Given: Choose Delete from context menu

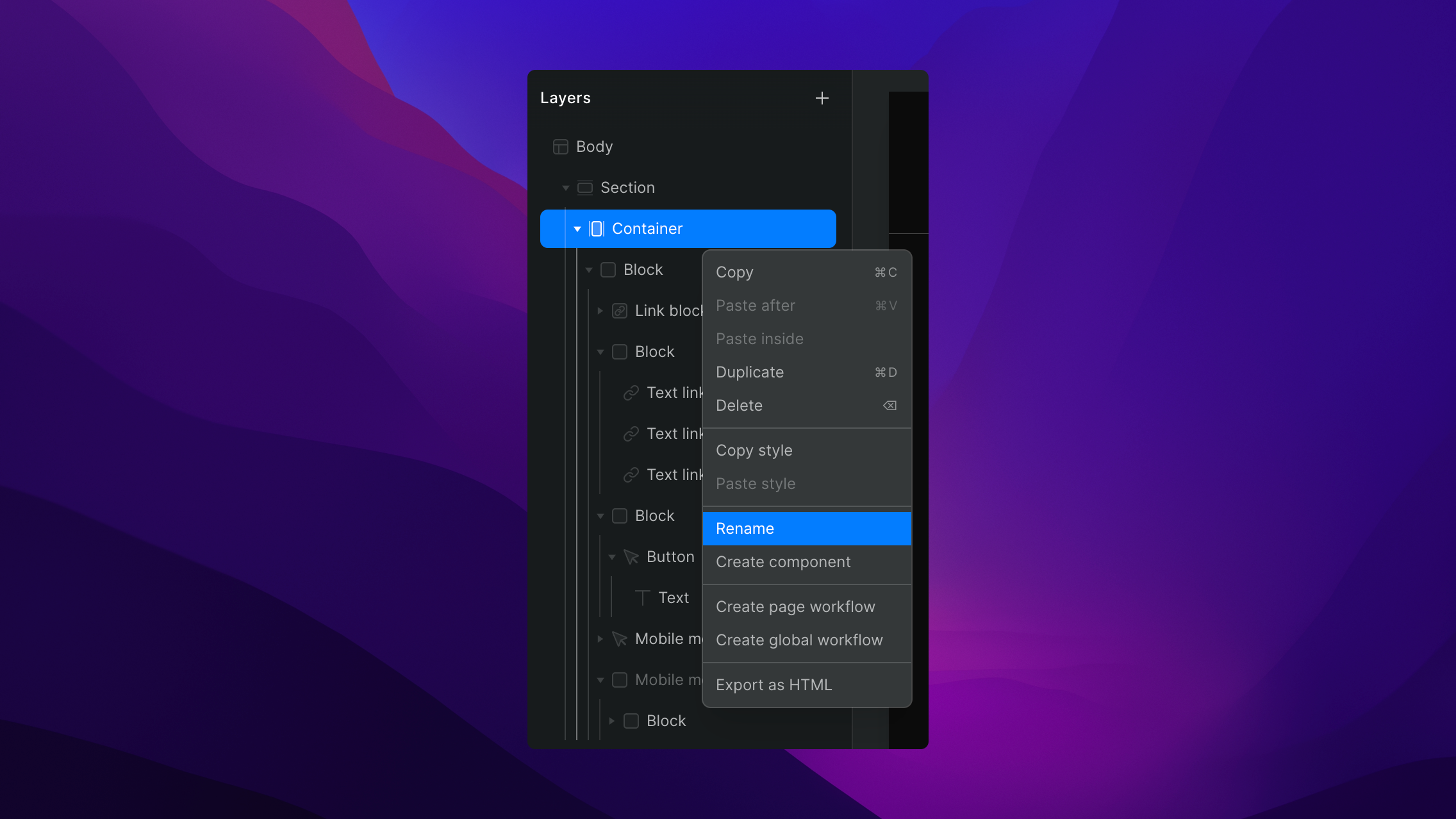Looking at the screenshot, I should click(x=807, y=406).
